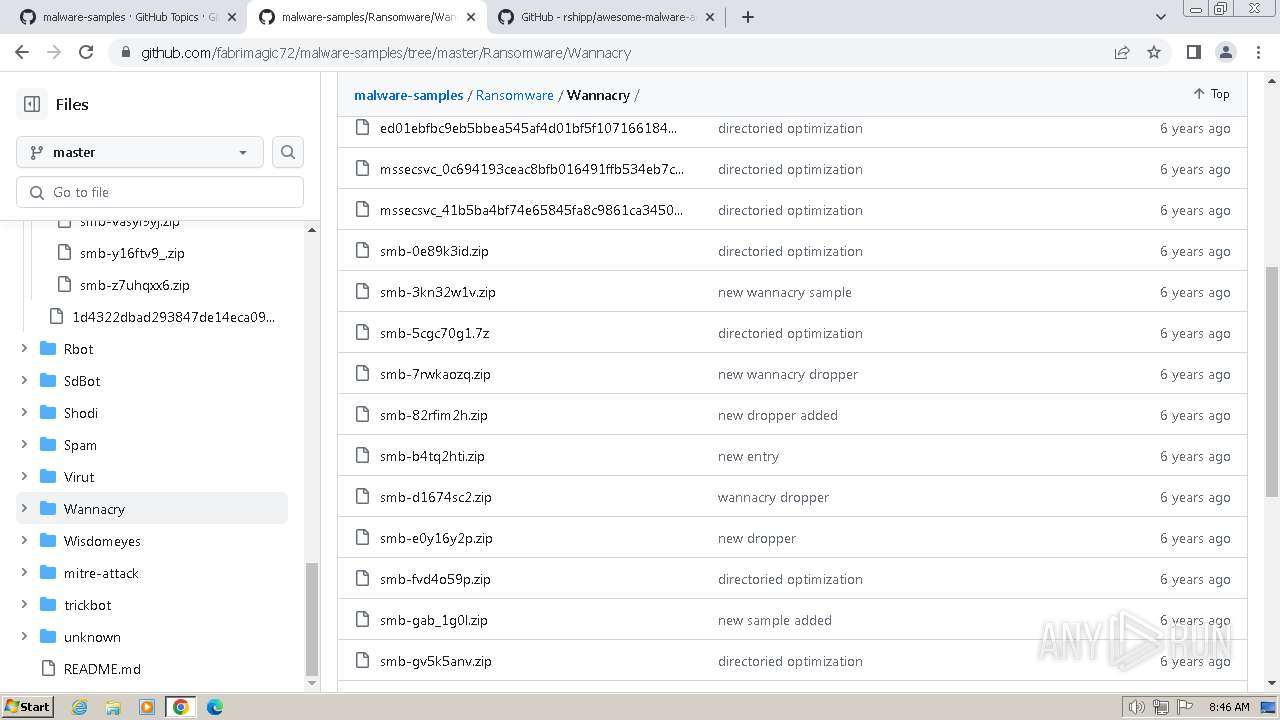Click the search files magnifier button
The image size is (1280, 720).
tap(288, 152)
